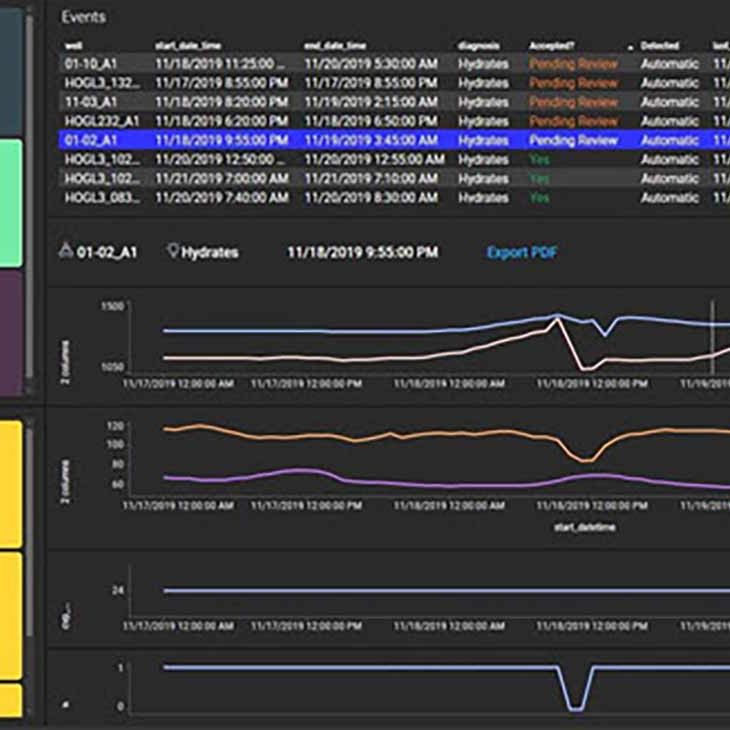The image size is (730, 730).
Task: Select the highlighted 01-02_A1 row
Action: [90, 141]
